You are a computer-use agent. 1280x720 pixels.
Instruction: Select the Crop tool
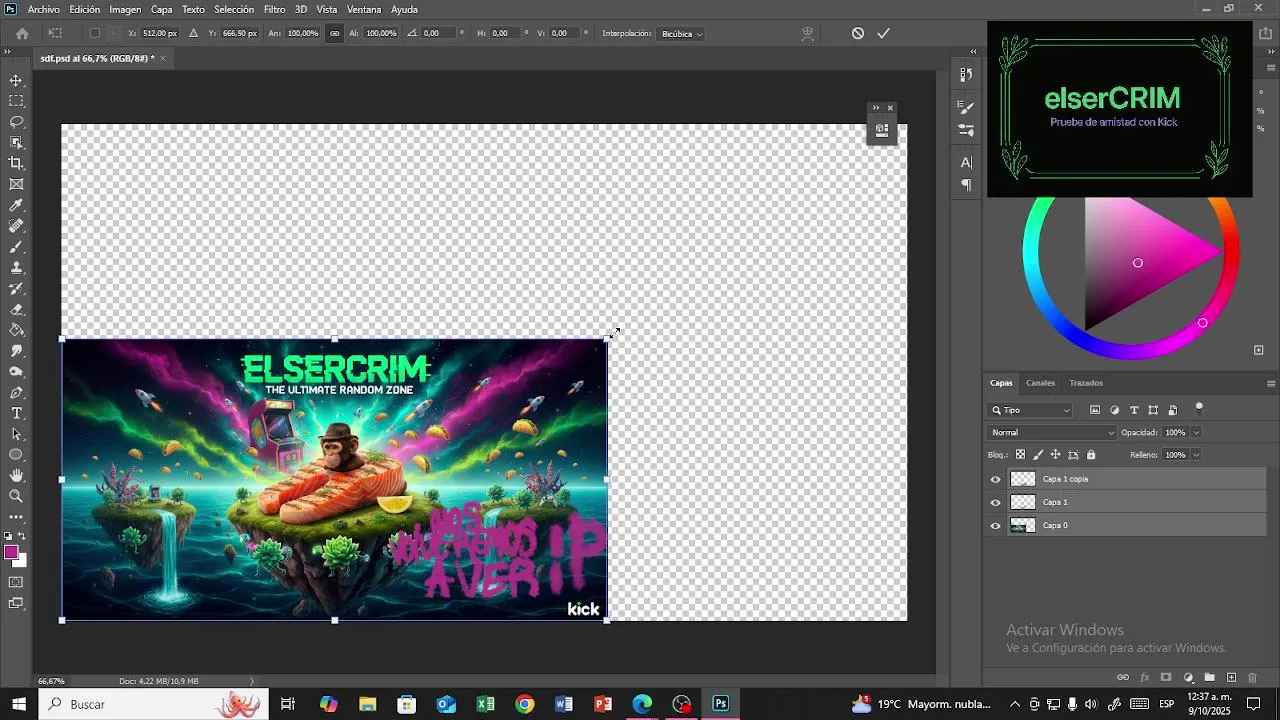[16, 163]
